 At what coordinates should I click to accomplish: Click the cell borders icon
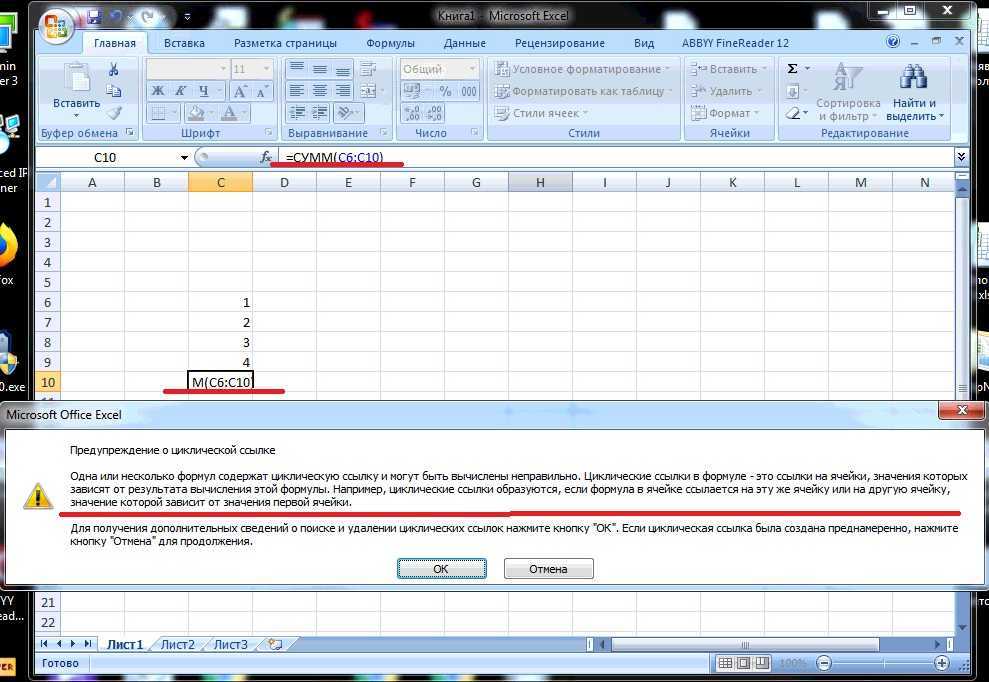tap(158, 113)
